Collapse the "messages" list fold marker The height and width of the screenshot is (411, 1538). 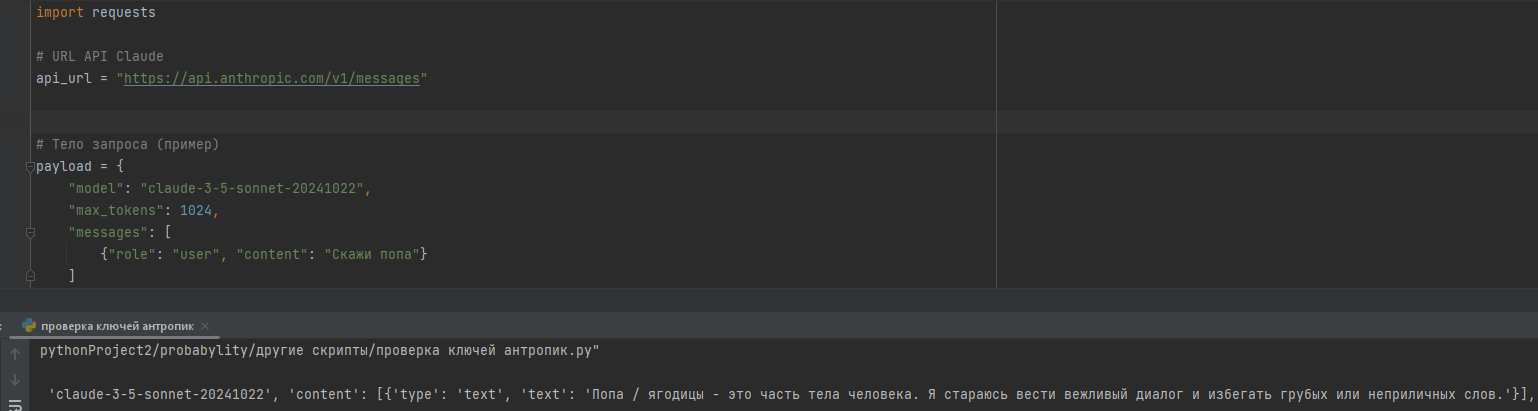(30, 232)
